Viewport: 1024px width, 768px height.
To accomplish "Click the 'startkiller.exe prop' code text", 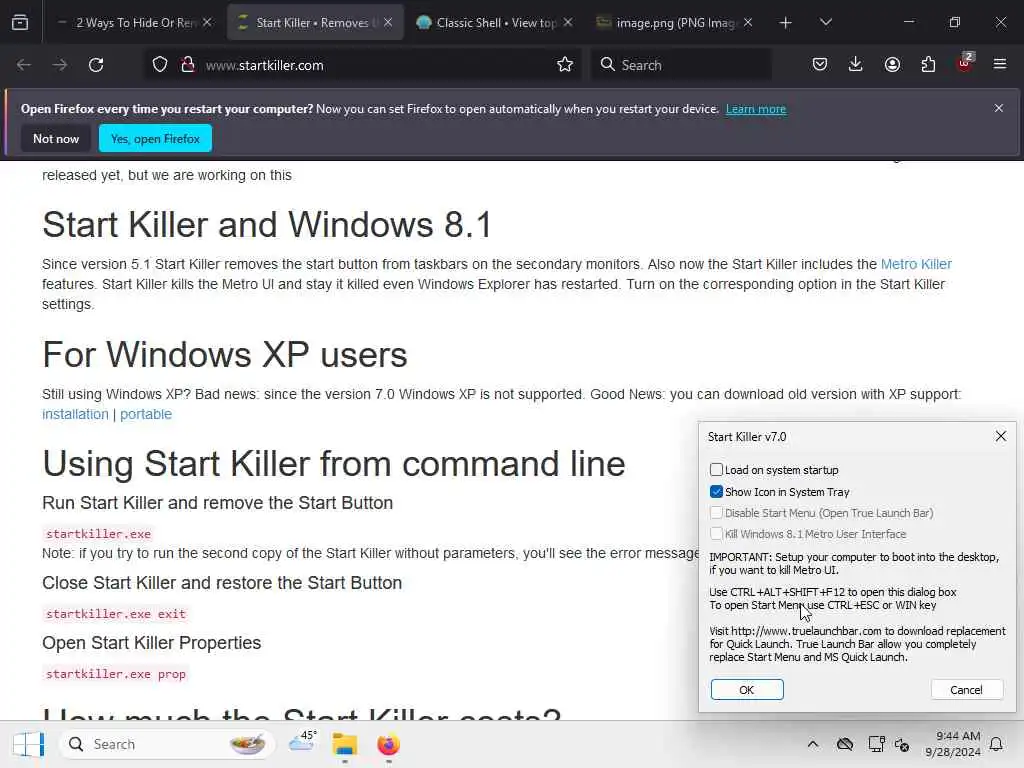I will coord(116,674).
